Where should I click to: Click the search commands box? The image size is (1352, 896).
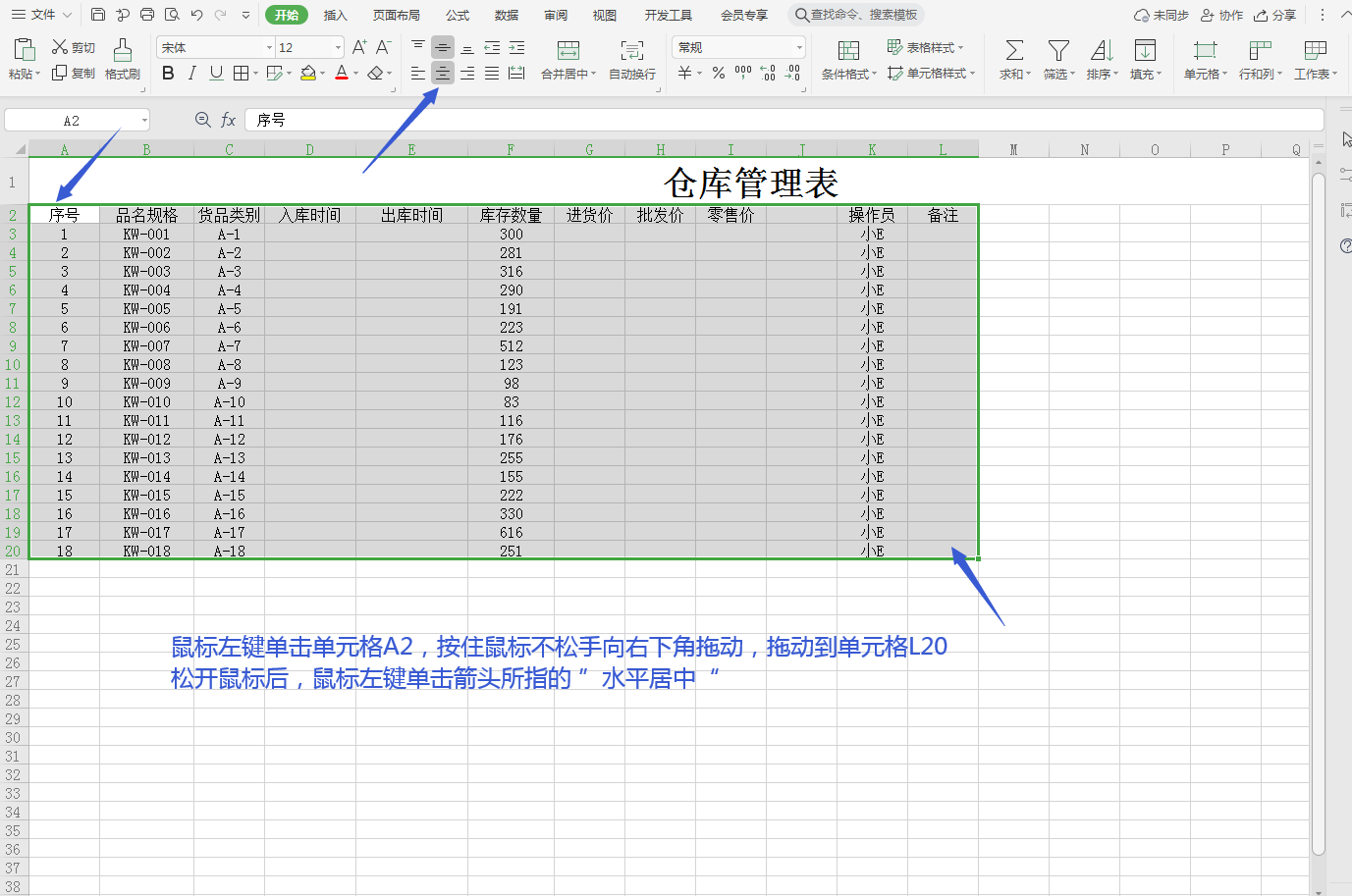(856, 15)
